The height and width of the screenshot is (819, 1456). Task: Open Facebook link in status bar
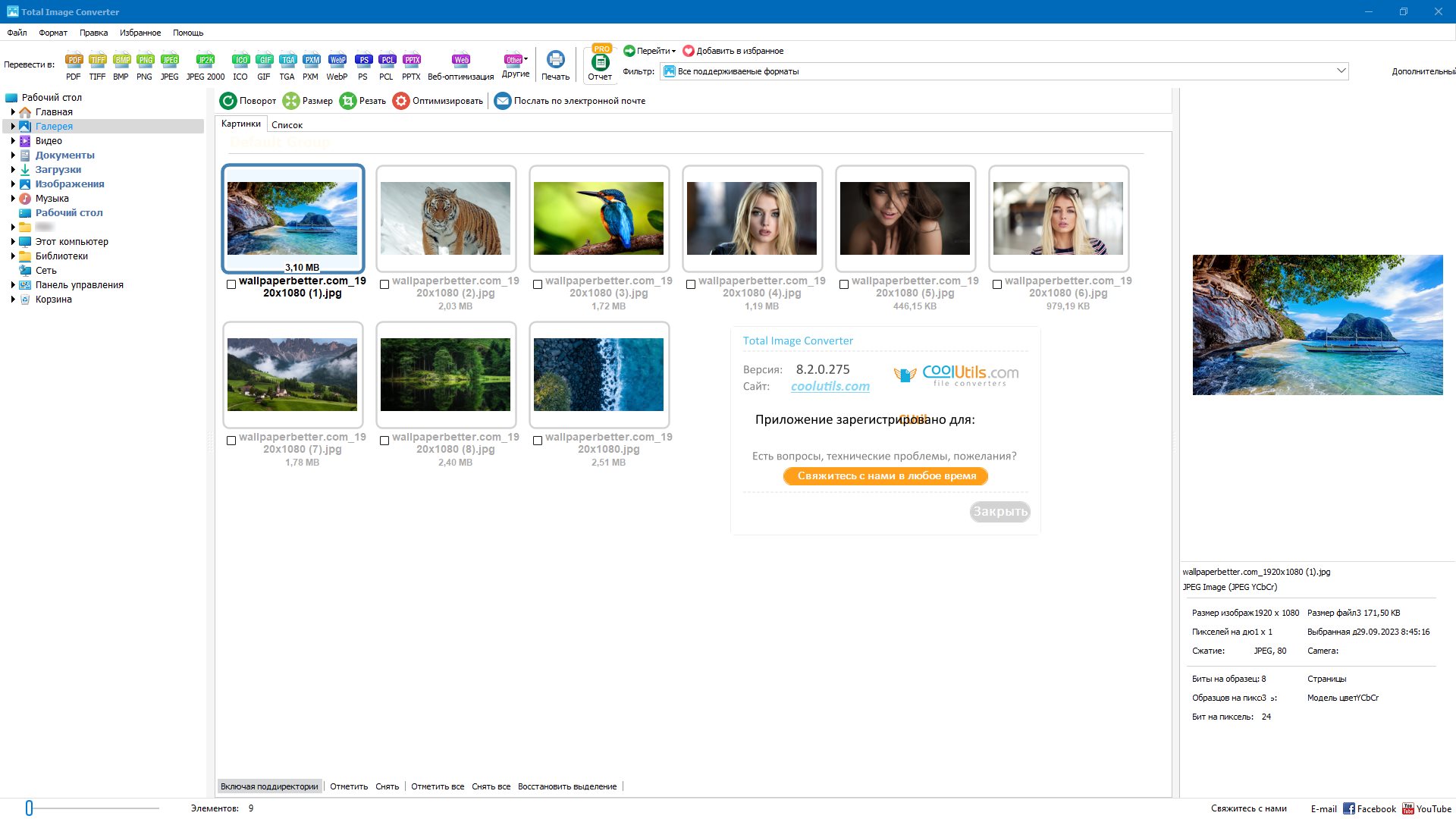(1370, 809)
